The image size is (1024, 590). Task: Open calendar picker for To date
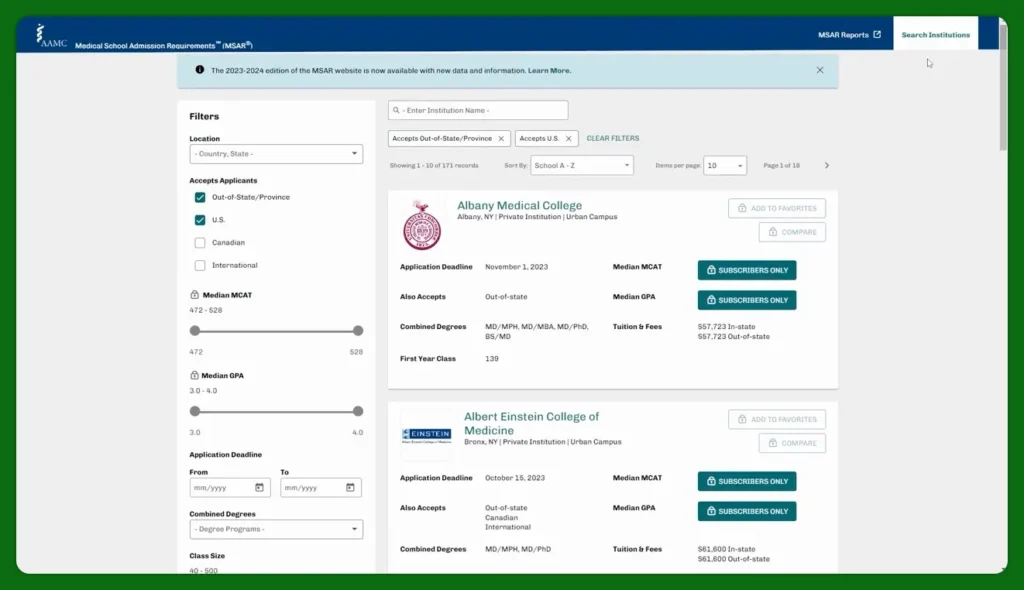point(350,487)
